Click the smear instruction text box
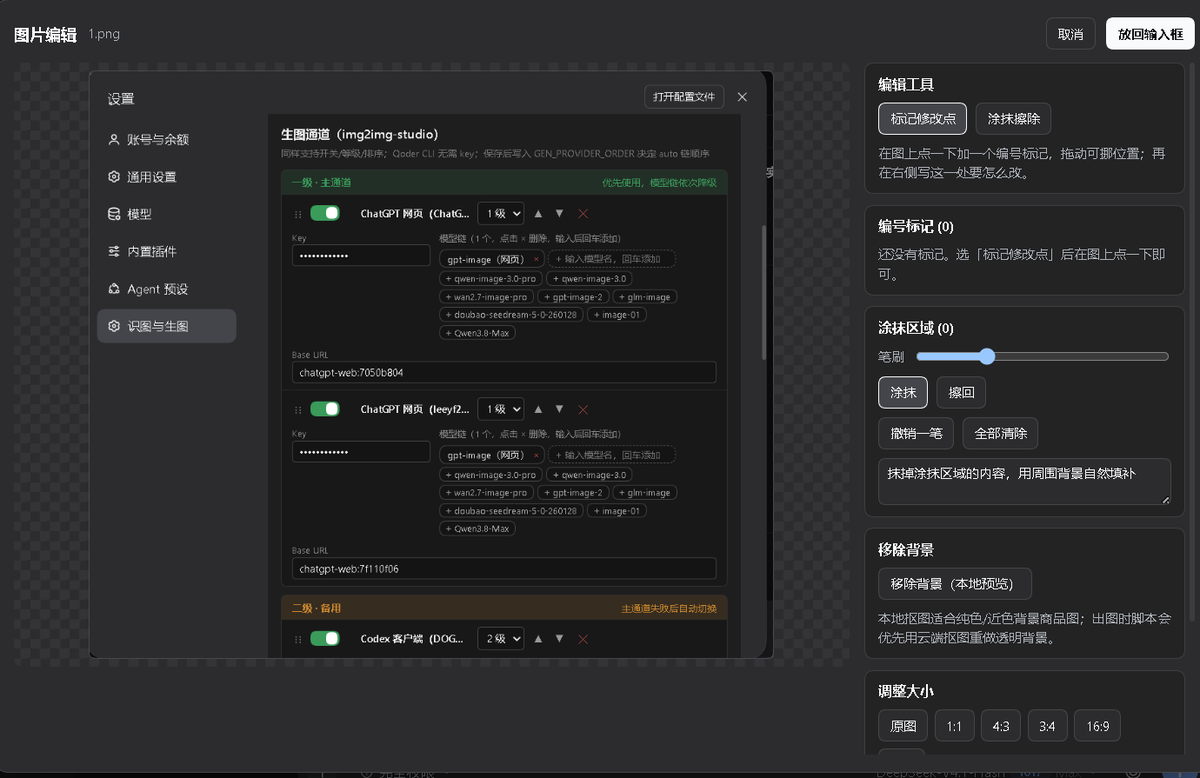 [1024, 482]
